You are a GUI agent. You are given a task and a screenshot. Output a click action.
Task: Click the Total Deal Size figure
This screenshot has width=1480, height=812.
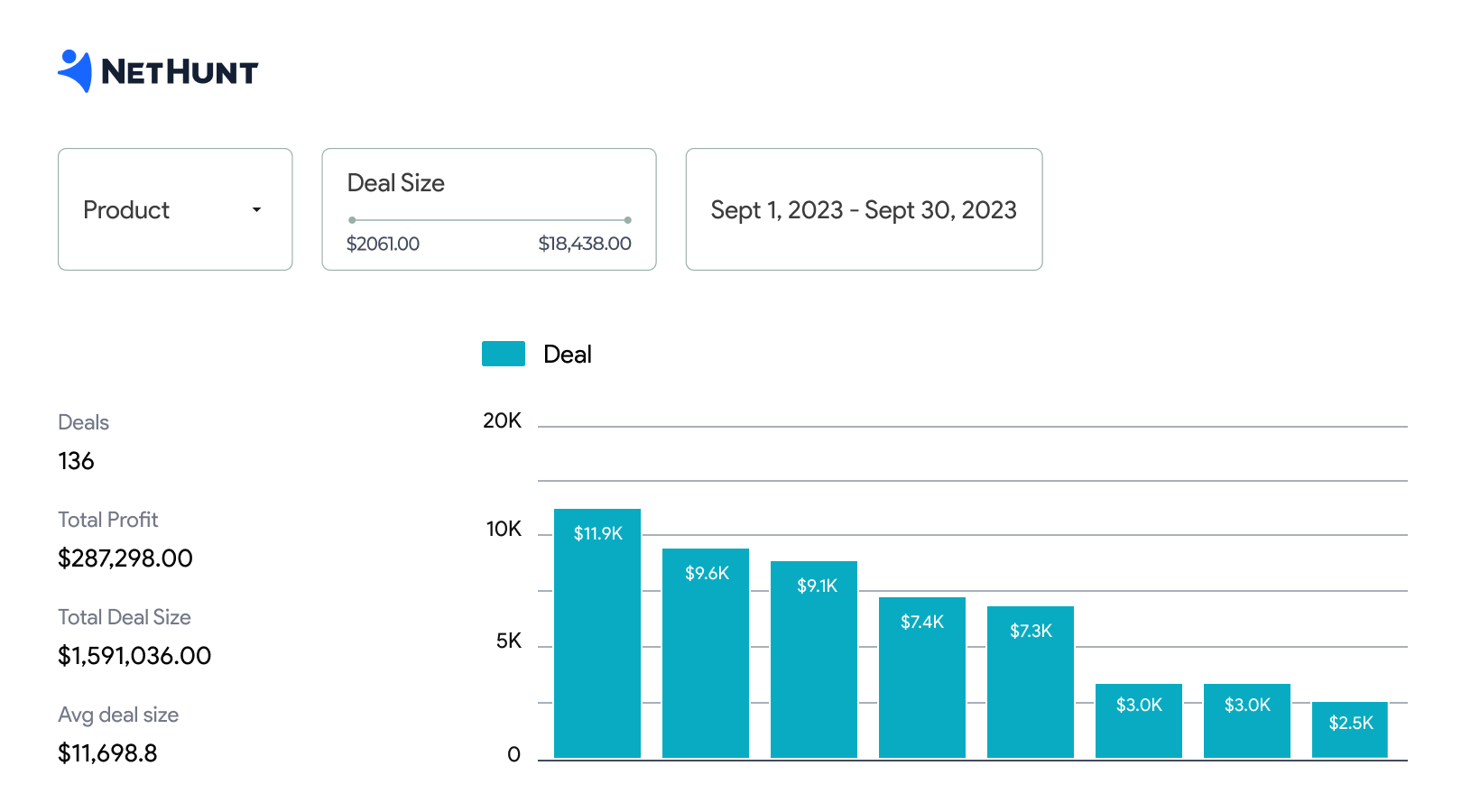click(134, 656)
